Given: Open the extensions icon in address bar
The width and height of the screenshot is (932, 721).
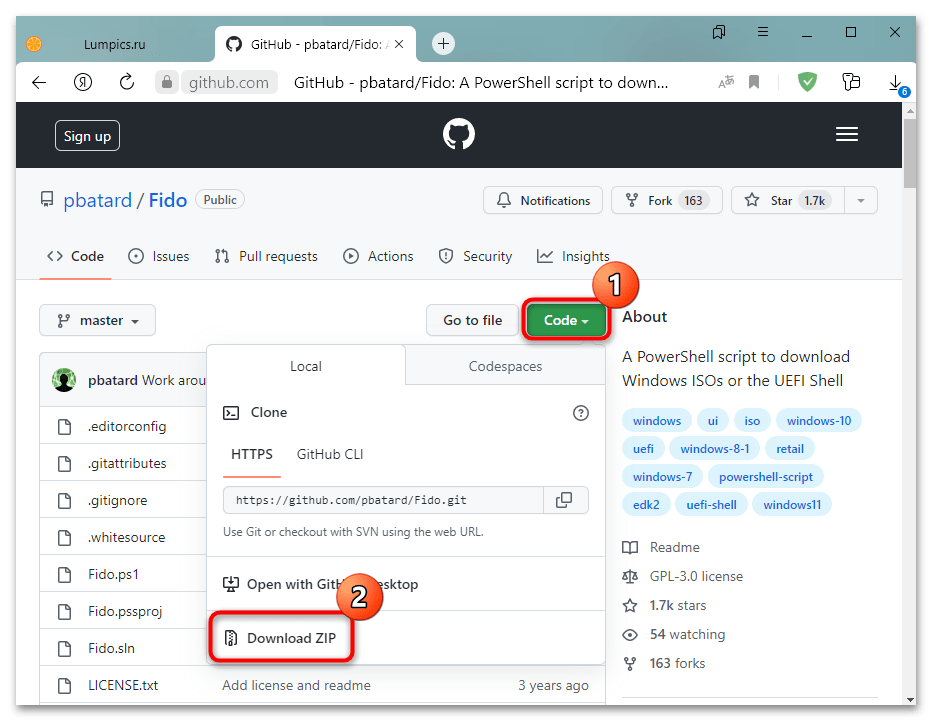Looking at the screenshot, I should 851,82.
